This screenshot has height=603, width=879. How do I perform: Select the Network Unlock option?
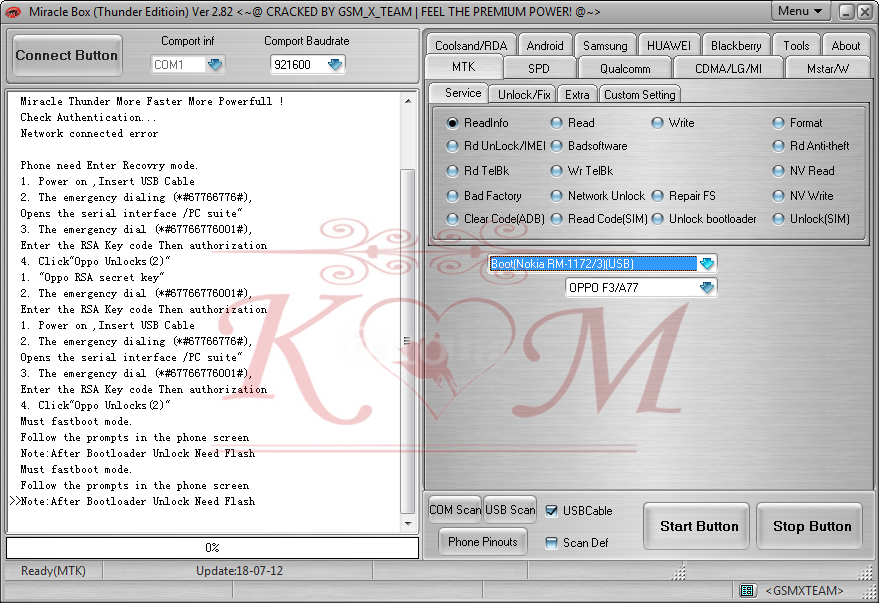pos(556,196)
